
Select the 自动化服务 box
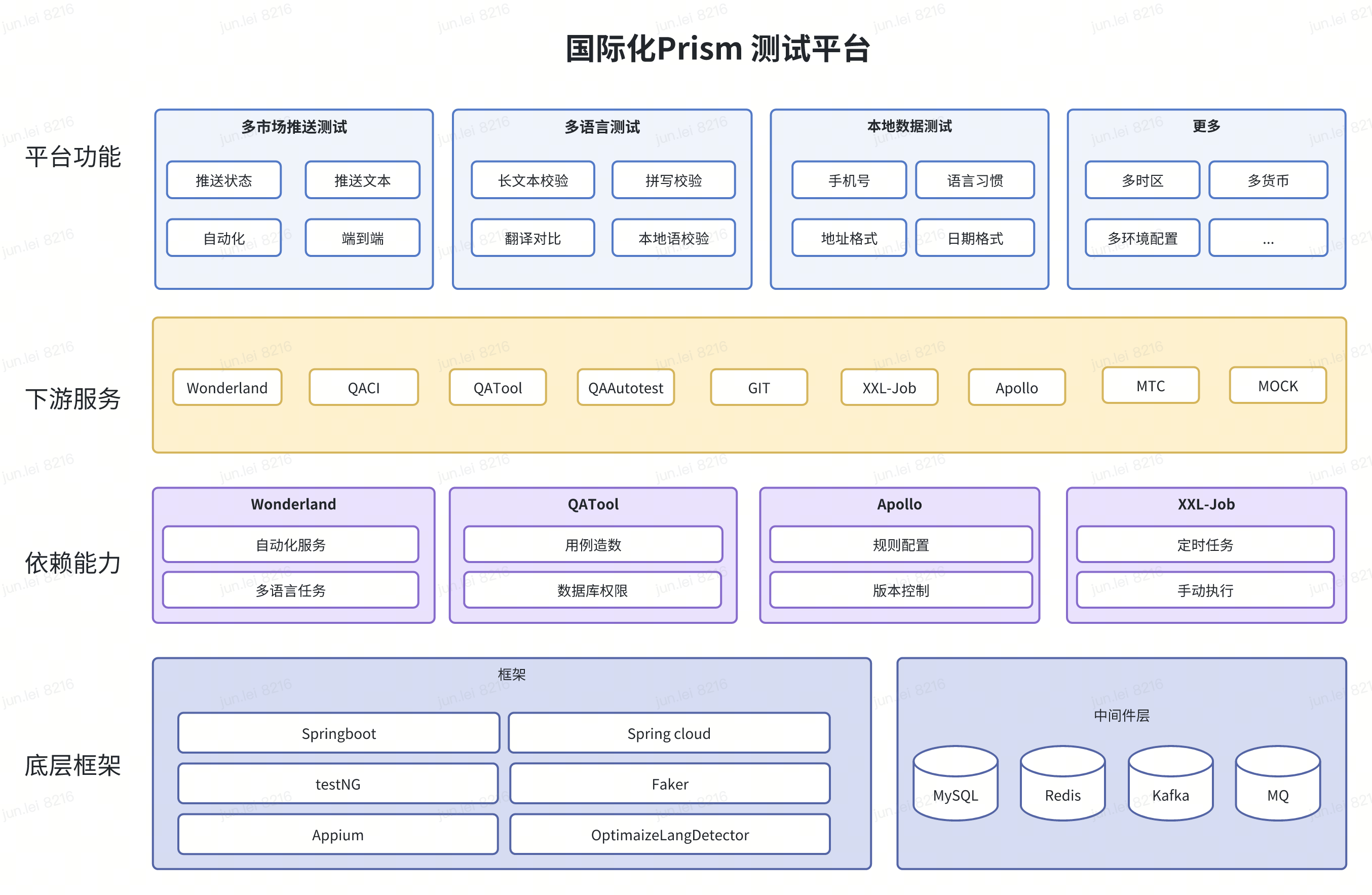(290, 544)
